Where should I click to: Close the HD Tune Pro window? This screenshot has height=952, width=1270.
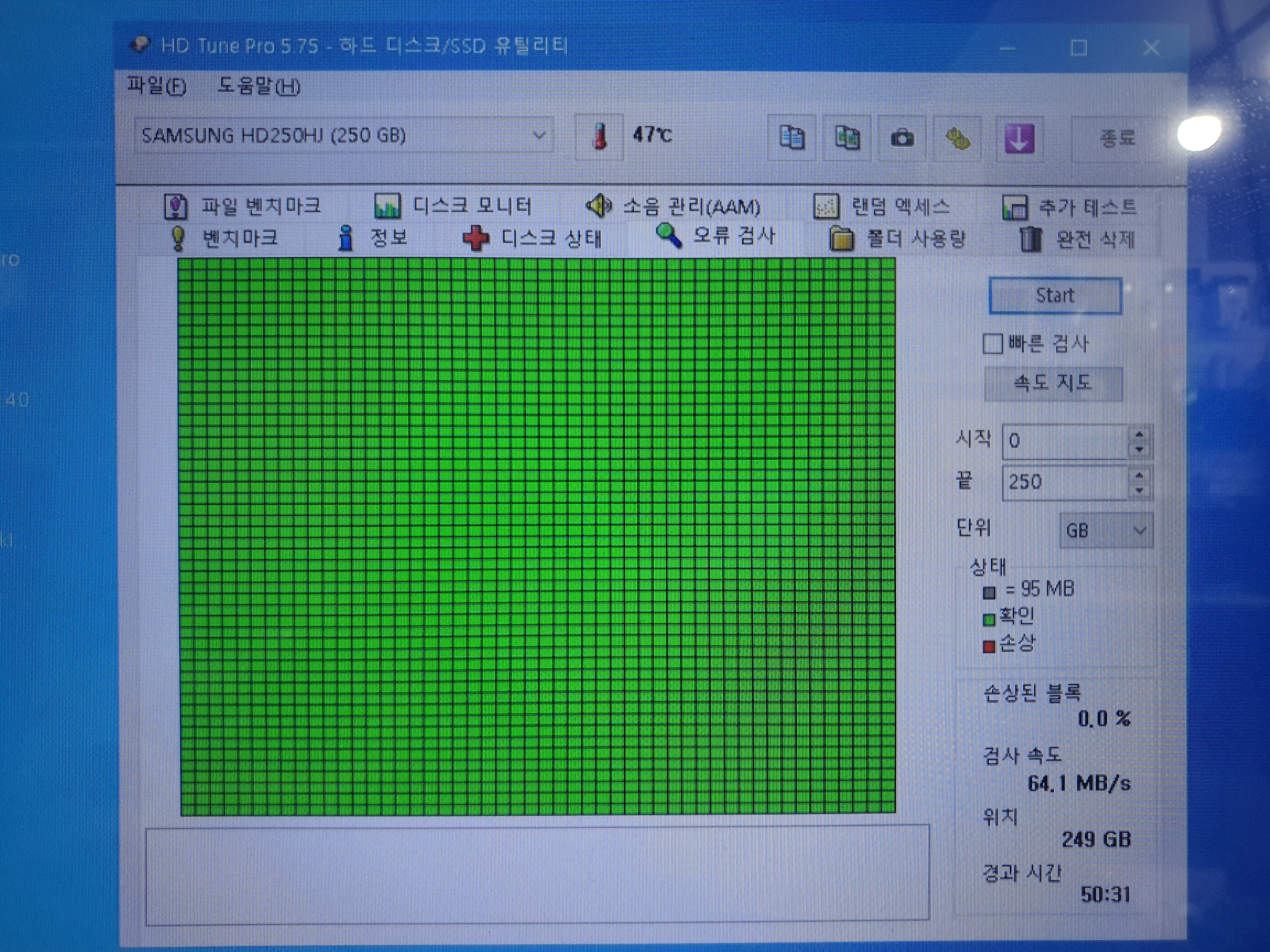(1151, 48)
